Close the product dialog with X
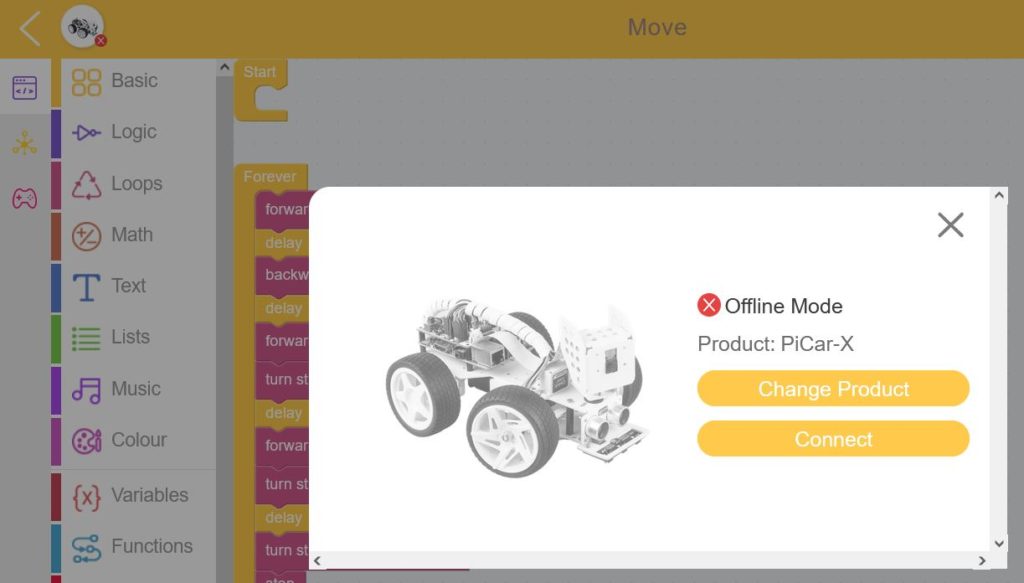The width and height of the screenshot is (1024, 583). 950,225
